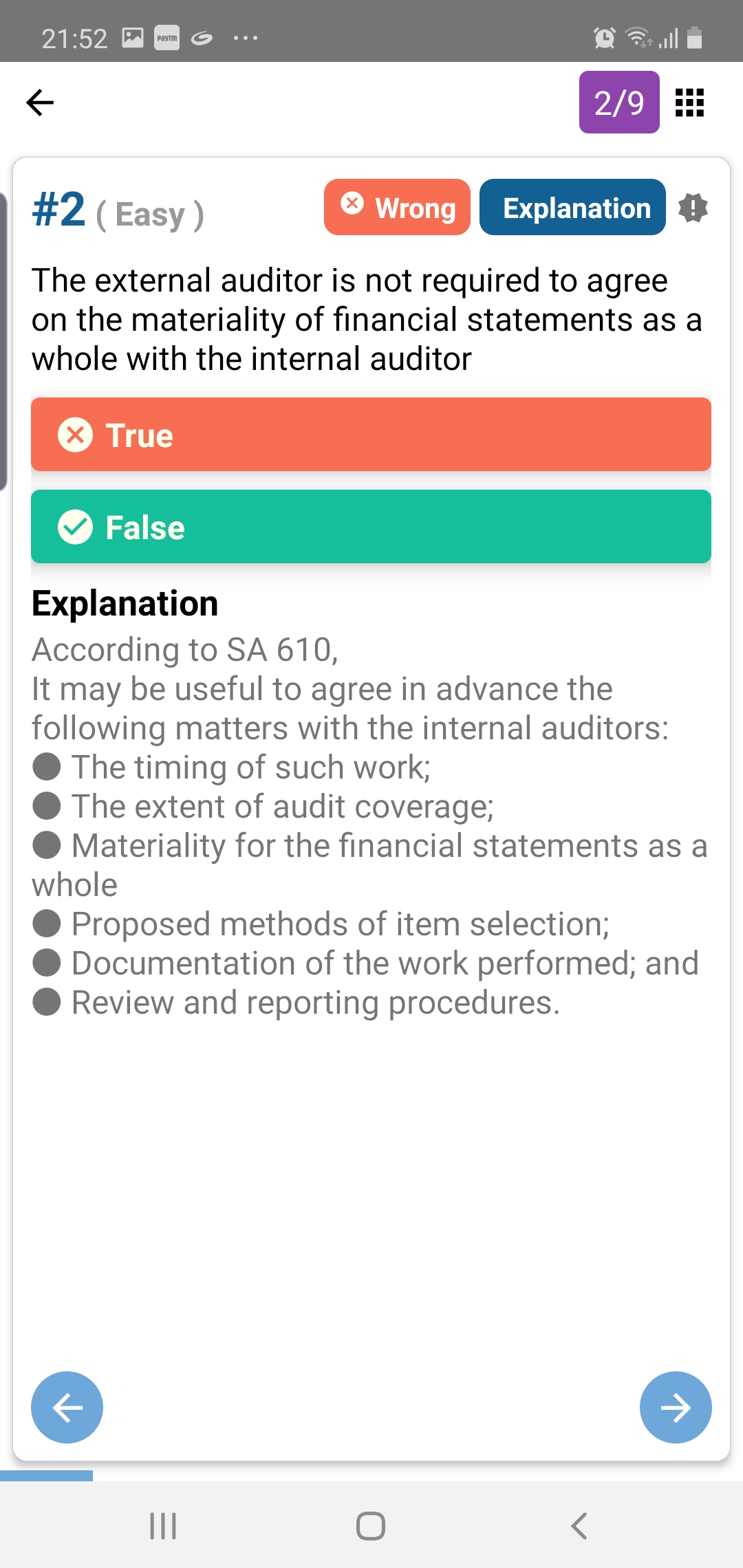The image size is (743, 1568).
Task: Open the question grid overview icon
Action: pyautogui.click(x=689, y=102)
